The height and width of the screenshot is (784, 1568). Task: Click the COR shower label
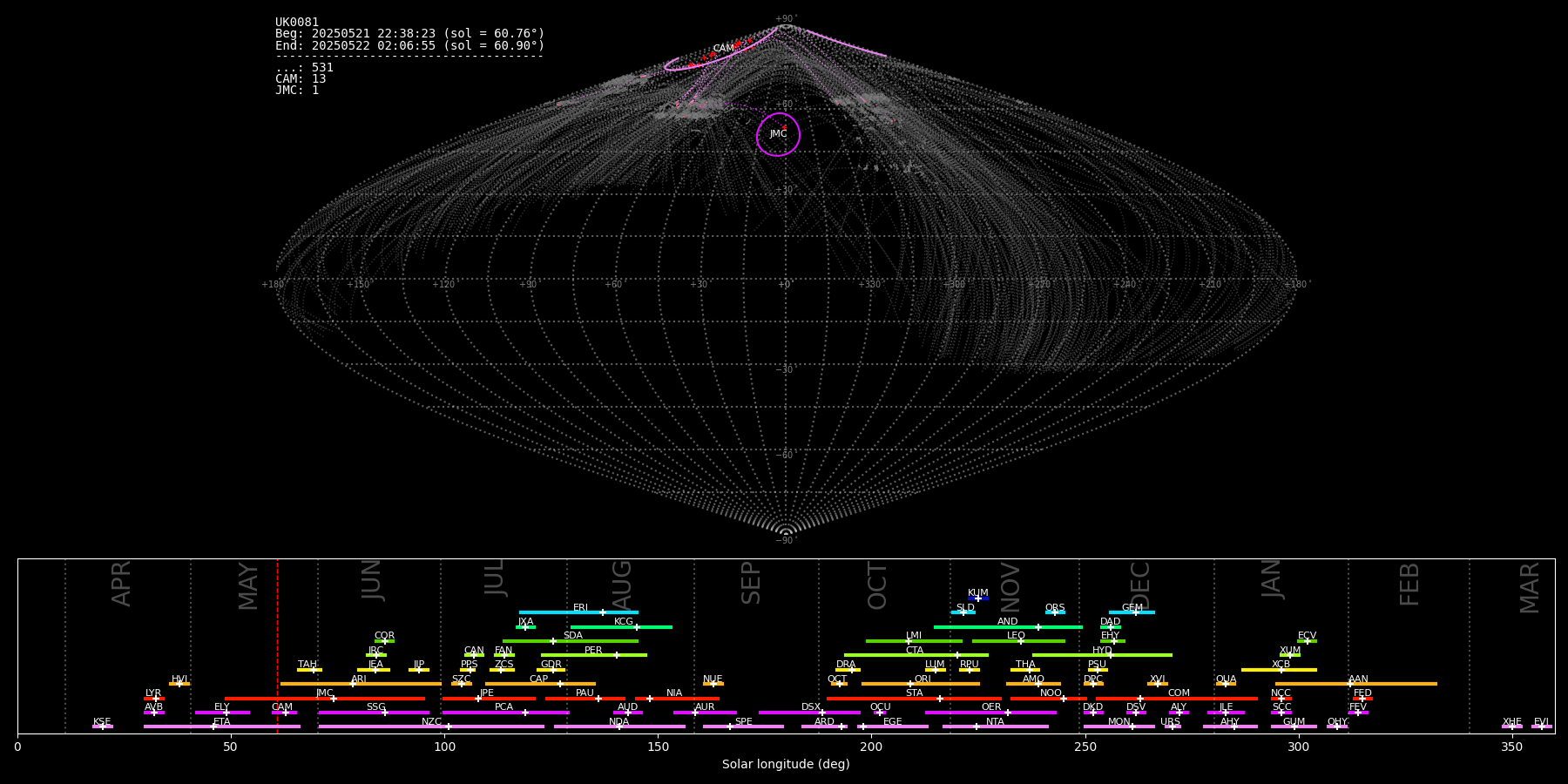(384, 636)
